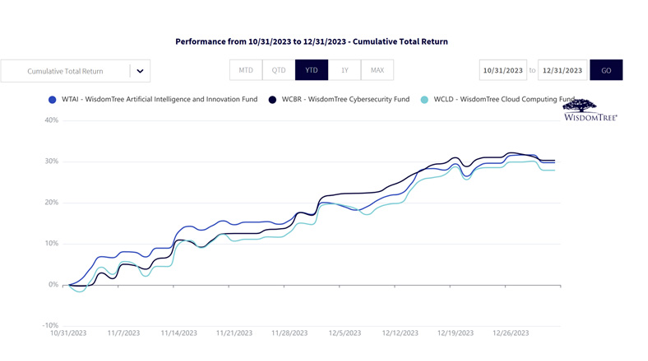
Task: Click the 11/7/2023 x-axis label
Action: (x=124, y=333)
